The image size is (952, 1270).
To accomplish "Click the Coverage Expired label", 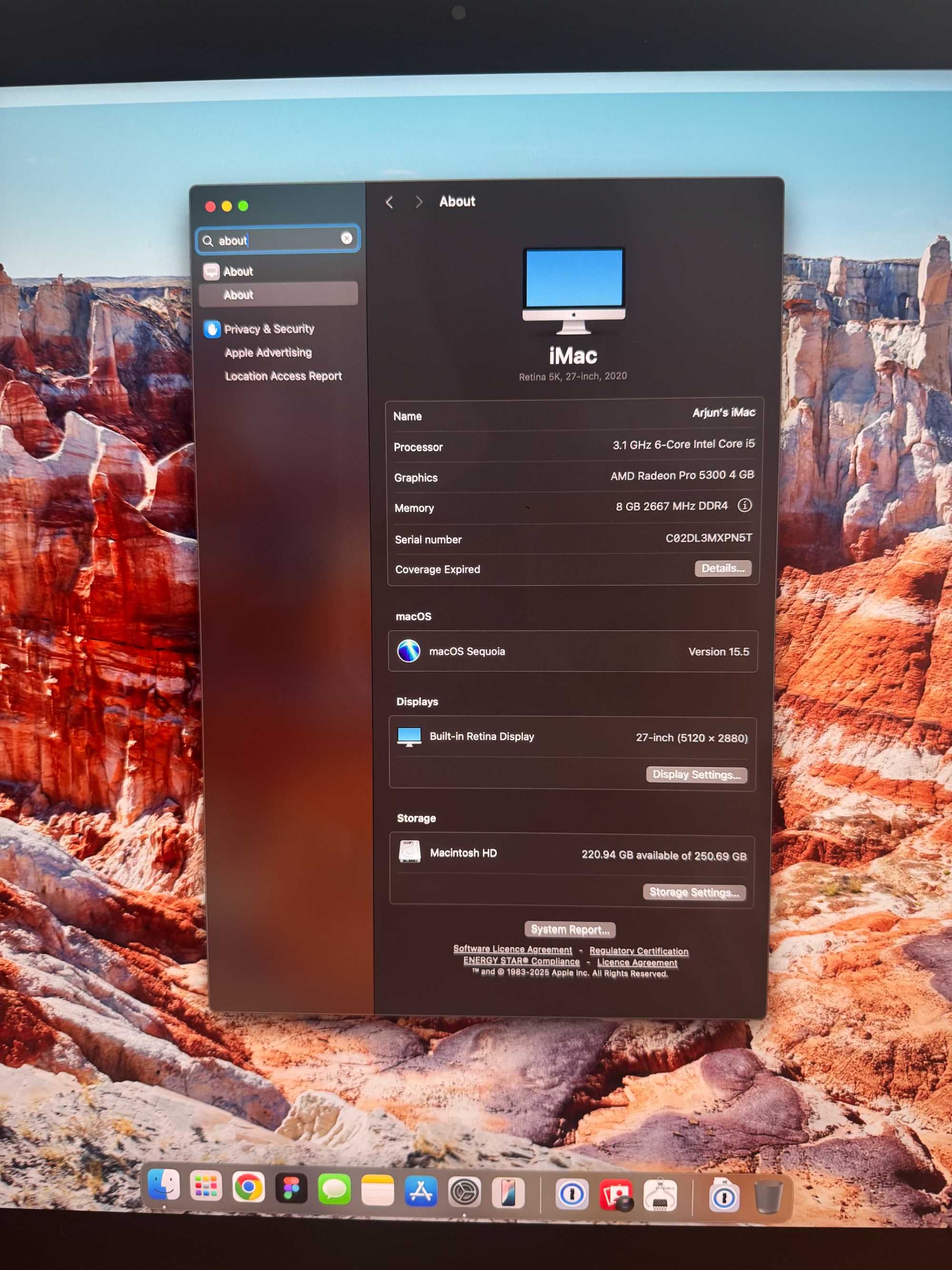I will [438, 570].
